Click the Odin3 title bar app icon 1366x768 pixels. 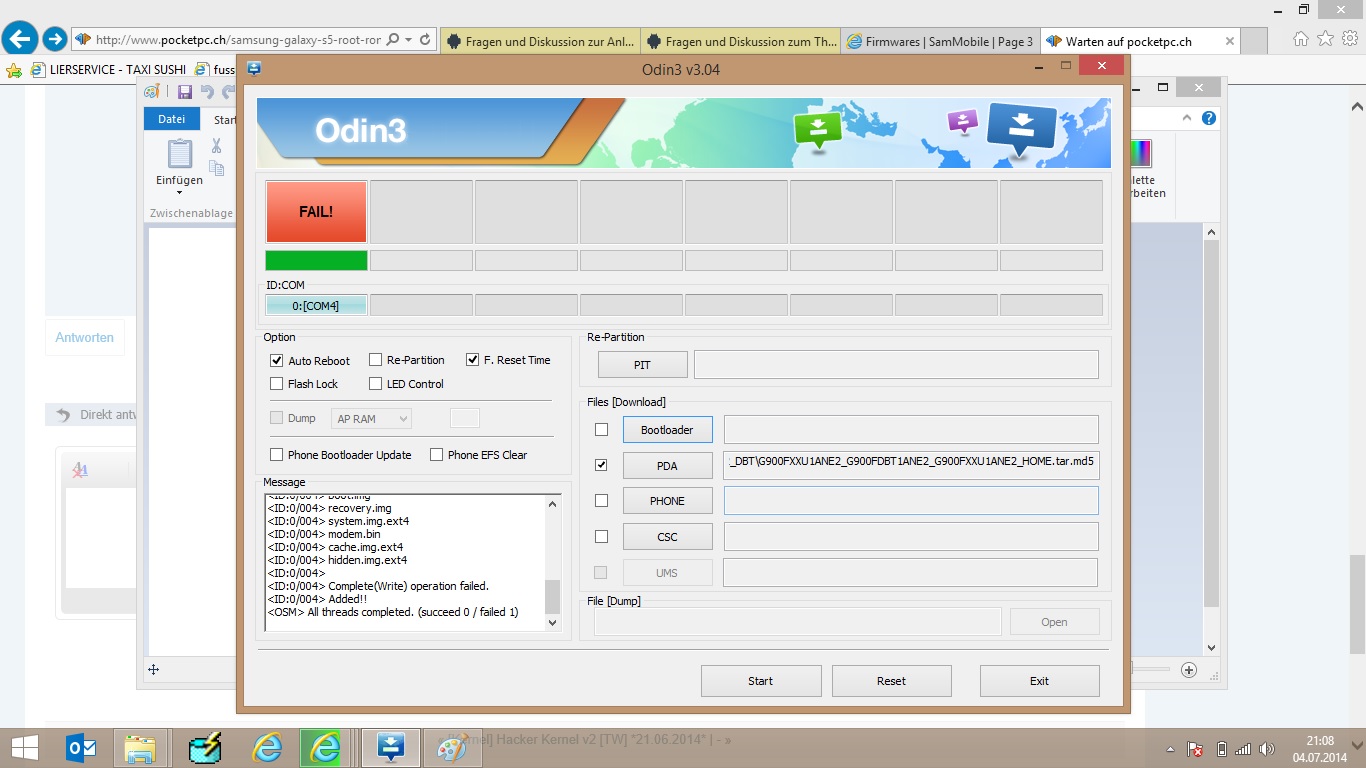point(254,68)
